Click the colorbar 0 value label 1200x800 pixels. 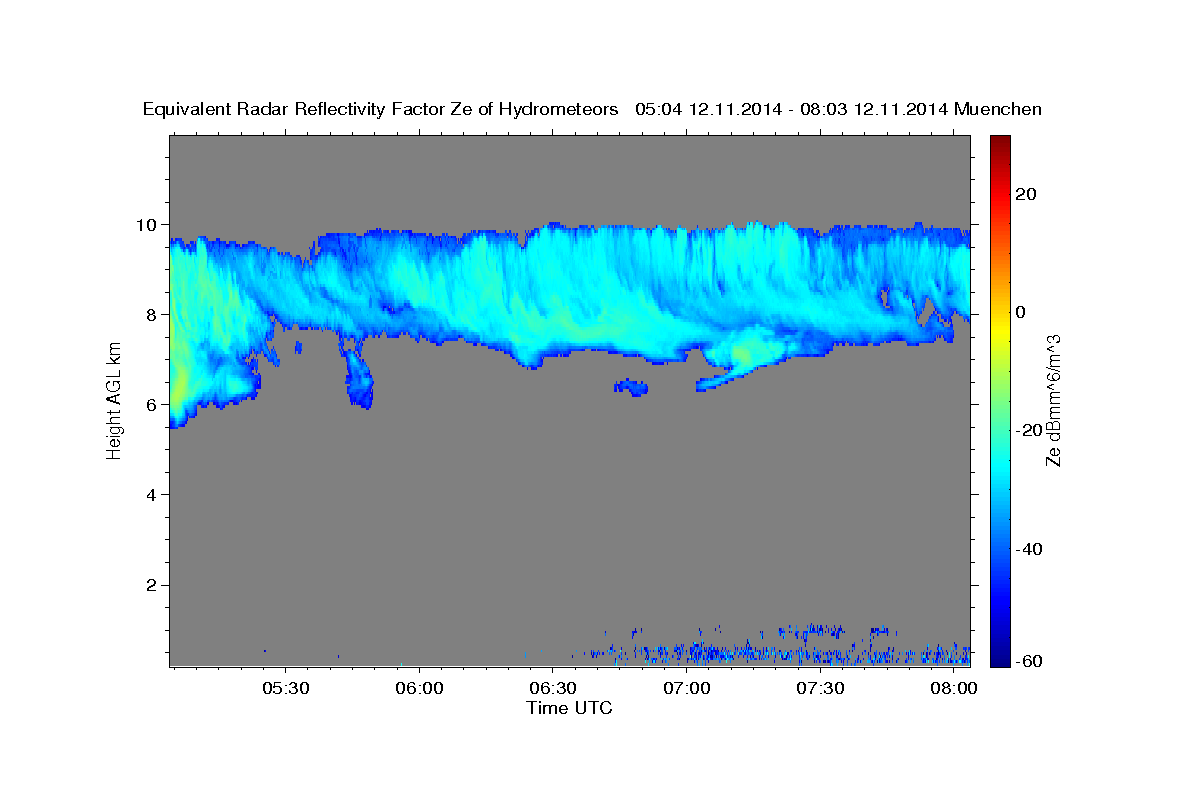click(x=1021, y=312)
